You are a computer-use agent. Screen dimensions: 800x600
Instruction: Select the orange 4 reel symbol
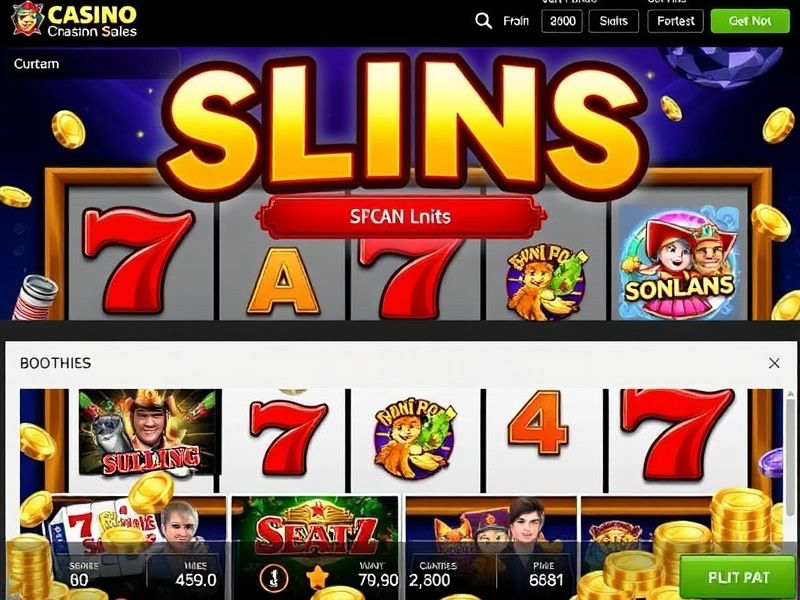538,423
